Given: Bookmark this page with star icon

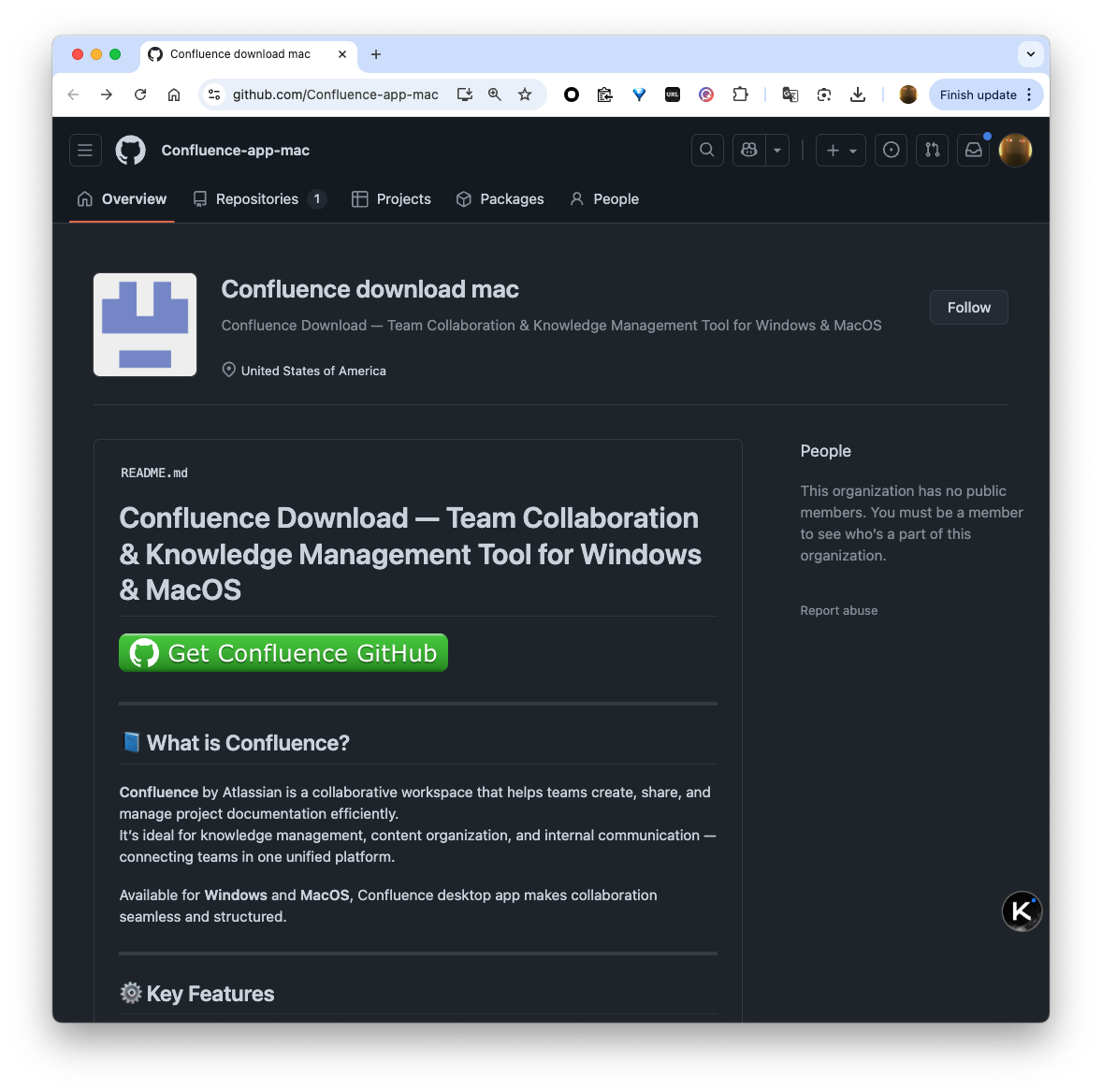Looking at the screenshot, I should click(x=525, y=95).
